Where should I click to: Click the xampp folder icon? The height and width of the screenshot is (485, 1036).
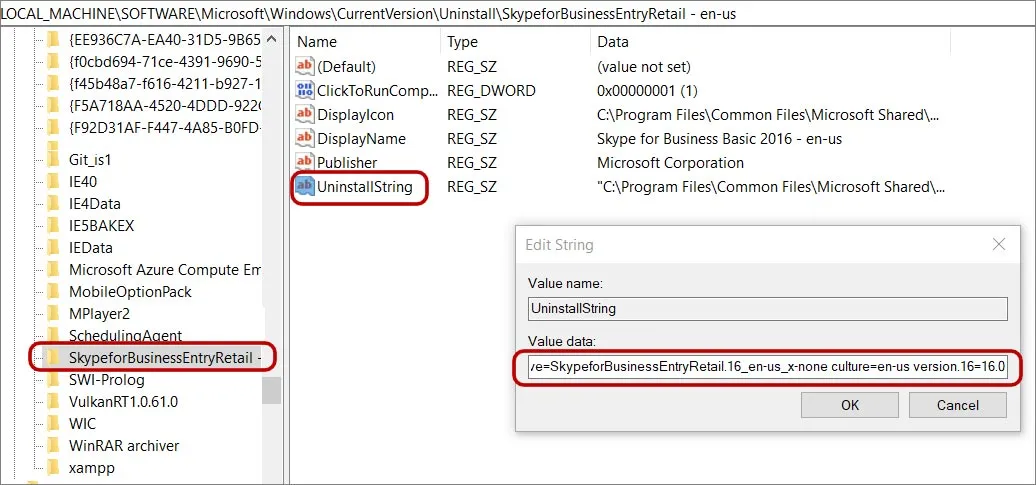54,468
